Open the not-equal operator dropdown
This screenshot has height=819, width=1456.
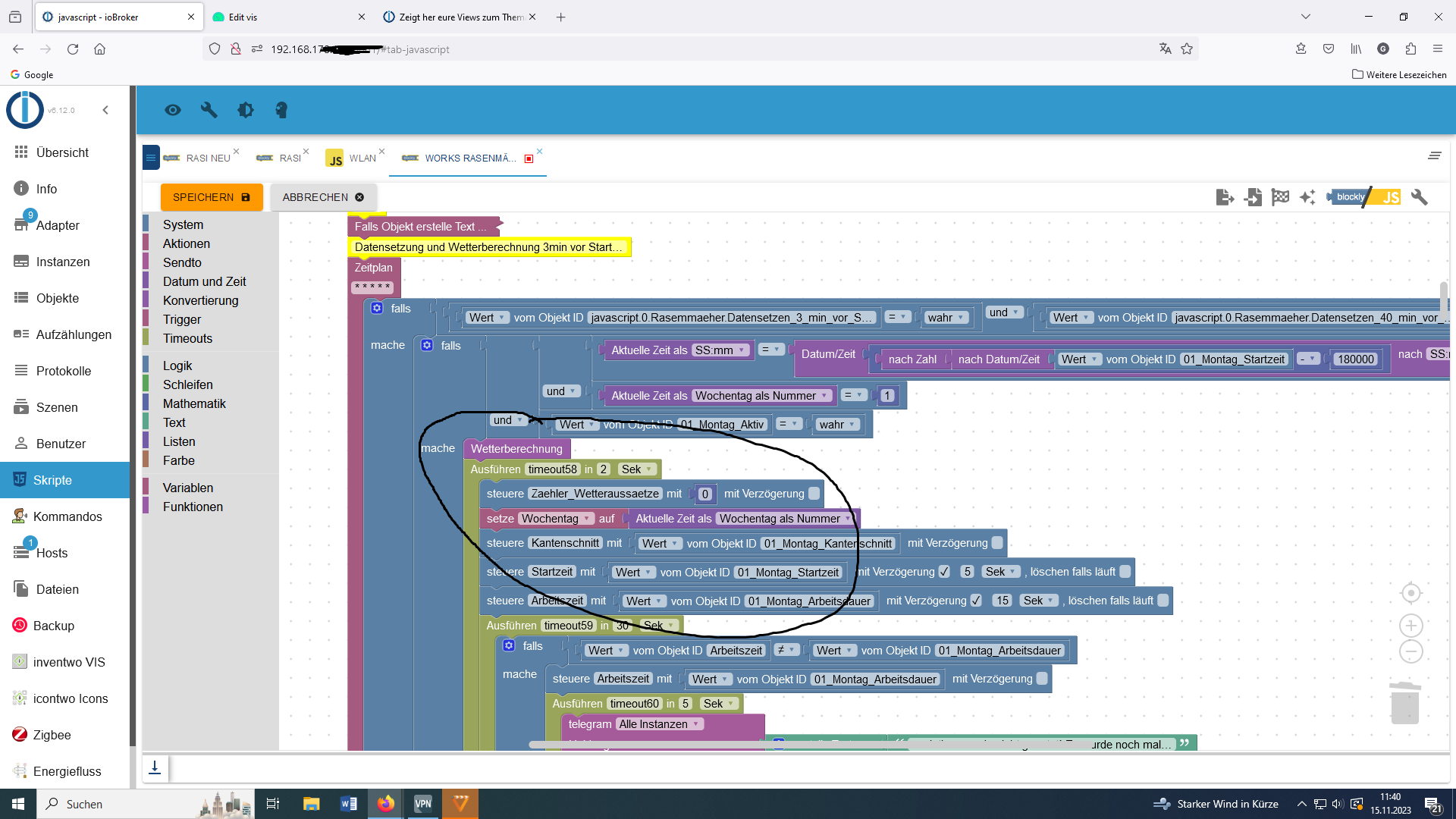click(786, 651)
